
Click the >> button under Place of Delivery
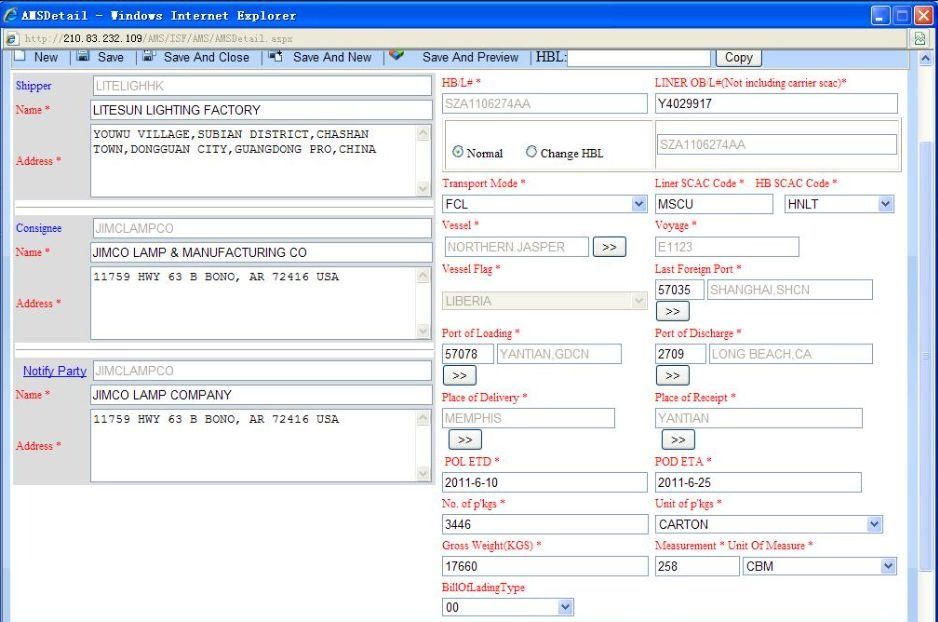coord(465,440)
